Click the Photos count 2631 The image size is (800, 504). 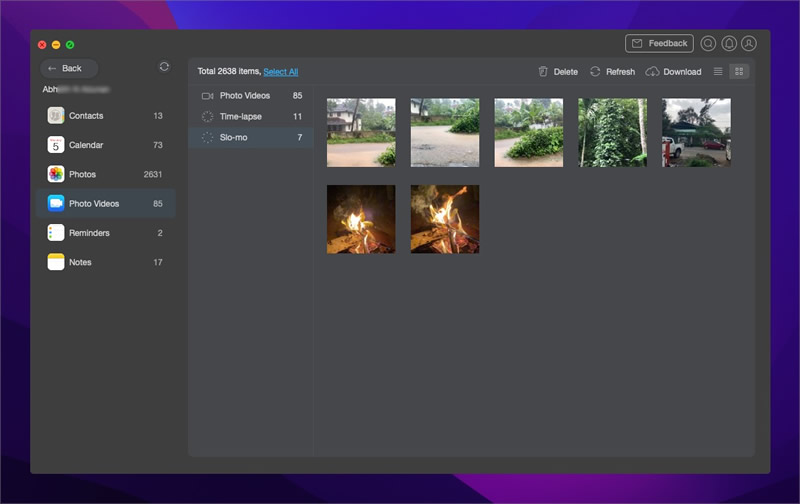coord(153,174)
